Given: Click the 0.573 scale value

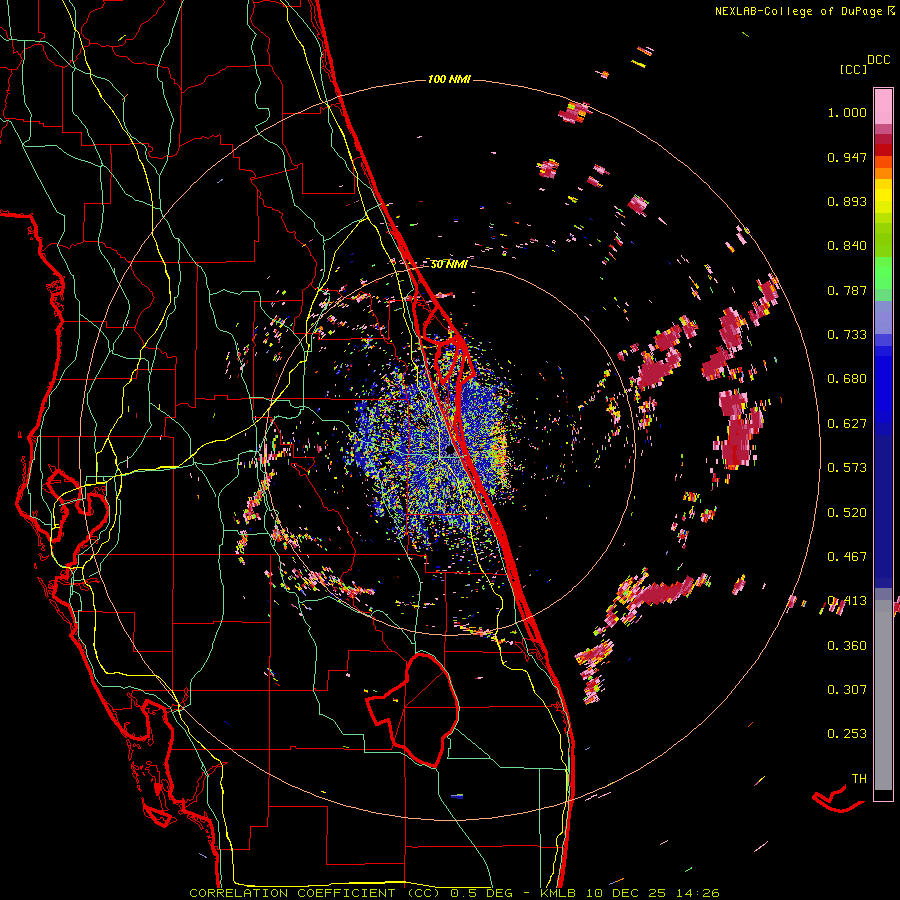Looking at the screenshot, I should [x=847, y=468].
